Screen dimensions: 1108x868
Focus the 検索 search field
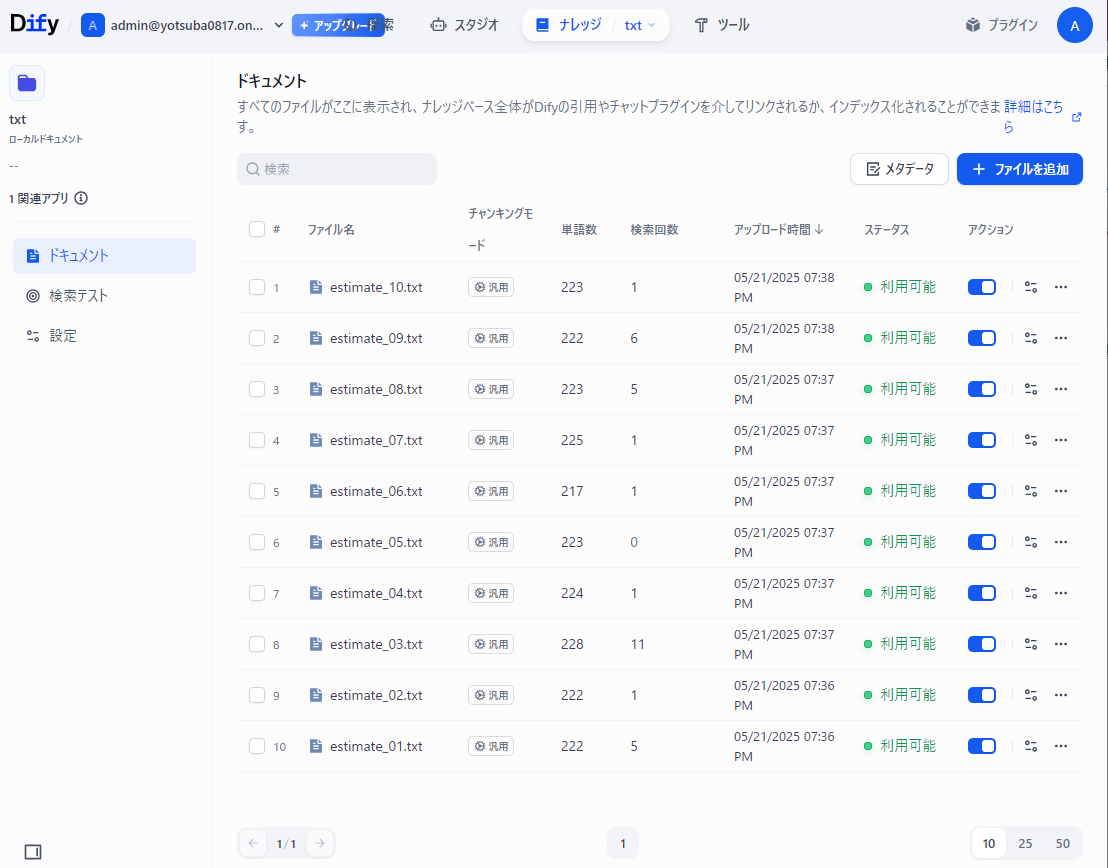click(336, 169)
